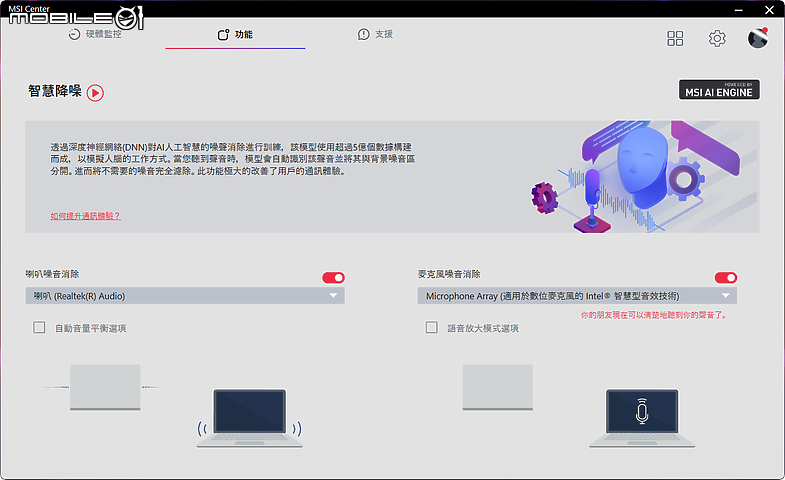Open the 如何提升通話體驗？ link

click(x=86, y=216)
